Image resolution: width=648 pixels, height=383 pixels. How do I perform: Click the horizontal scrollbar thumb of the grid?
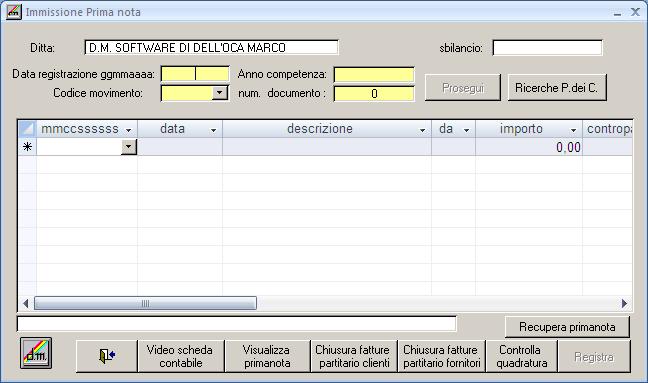145,303
